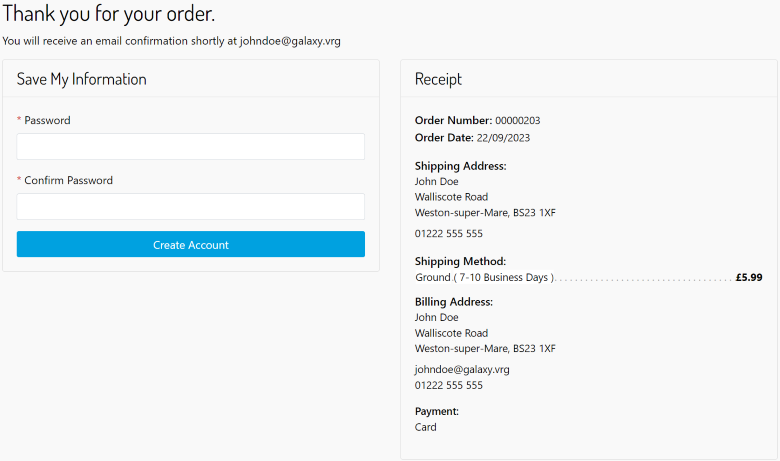Click the Ground shipping method line

tap(484, 277)
